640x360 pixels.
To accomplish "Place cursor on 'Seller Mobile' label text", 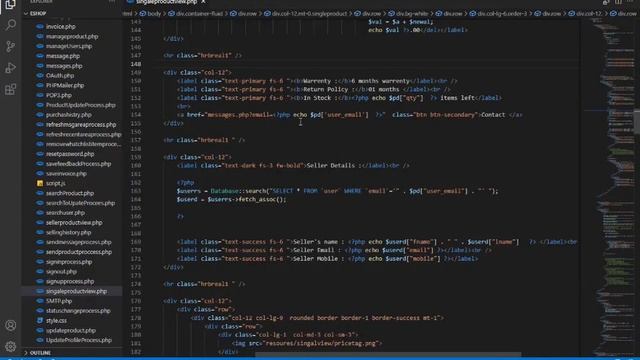I will click(315, 258).
